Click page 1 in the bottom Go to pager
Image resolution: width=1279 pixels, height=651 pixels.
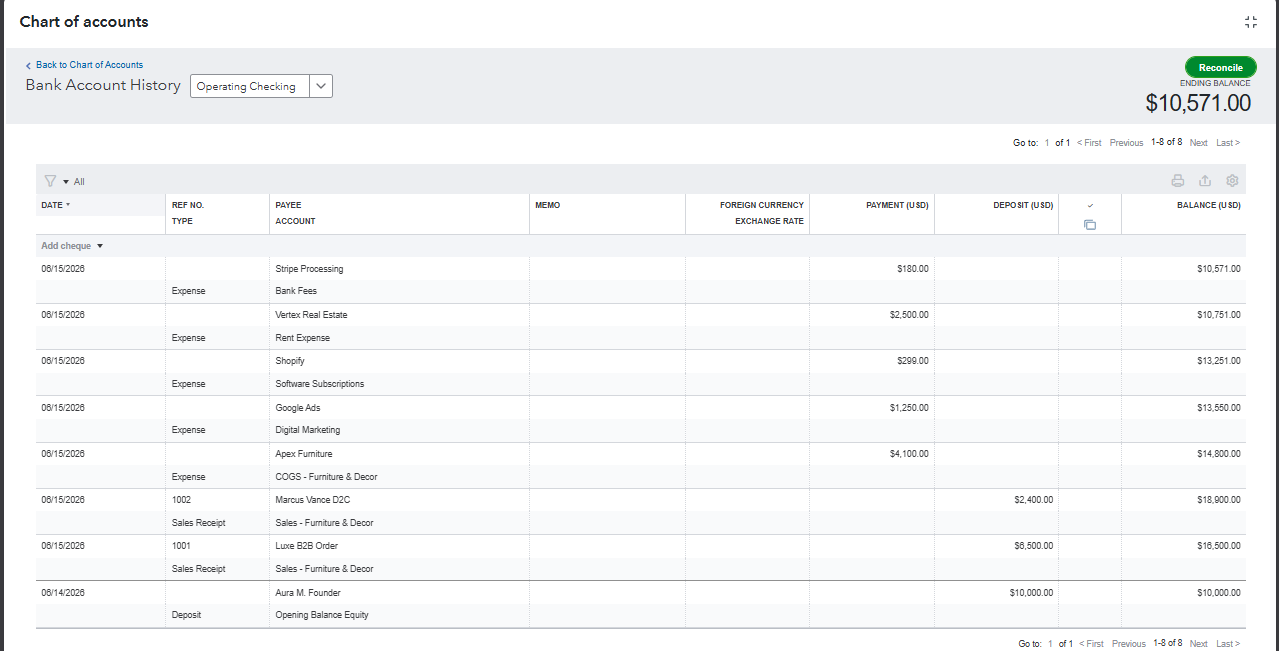click(x=1050, y=644)
